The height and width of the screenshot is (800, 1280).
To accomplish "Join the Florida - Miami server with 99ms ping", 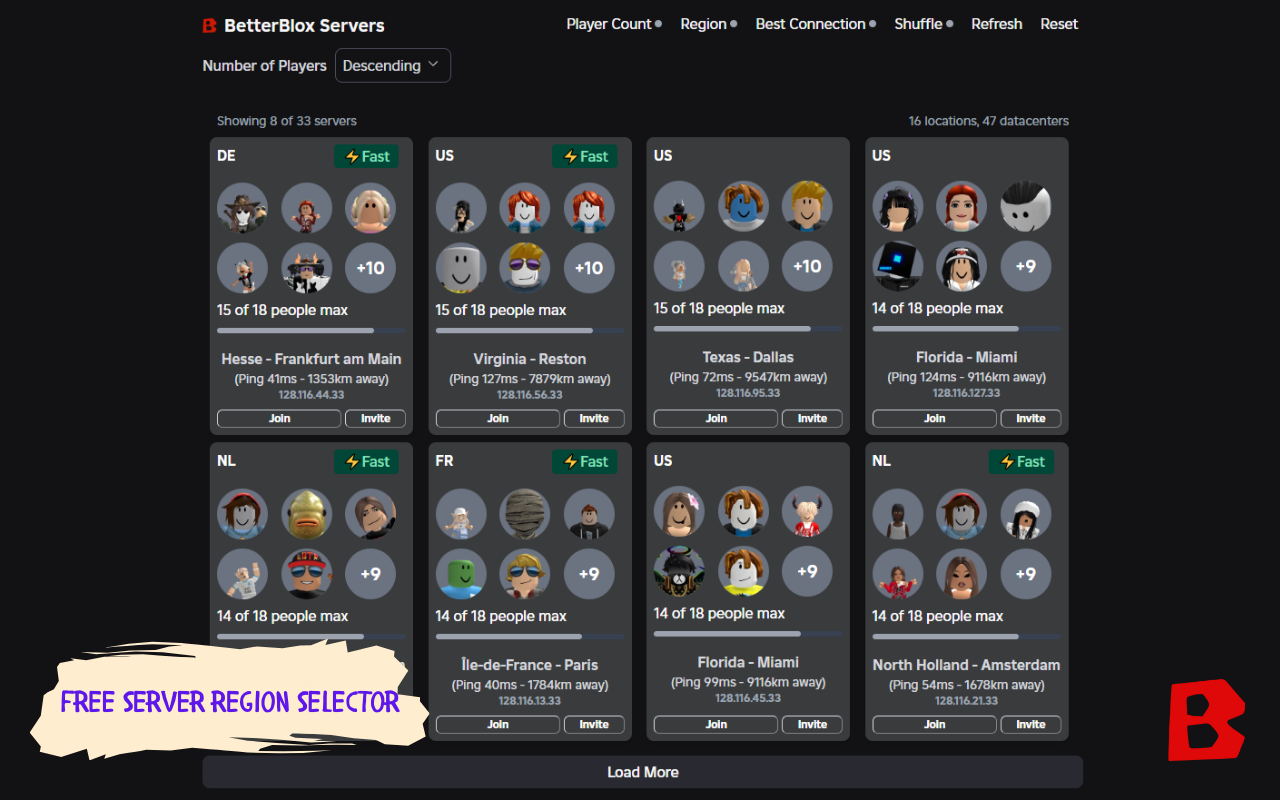I will [716, 725].
